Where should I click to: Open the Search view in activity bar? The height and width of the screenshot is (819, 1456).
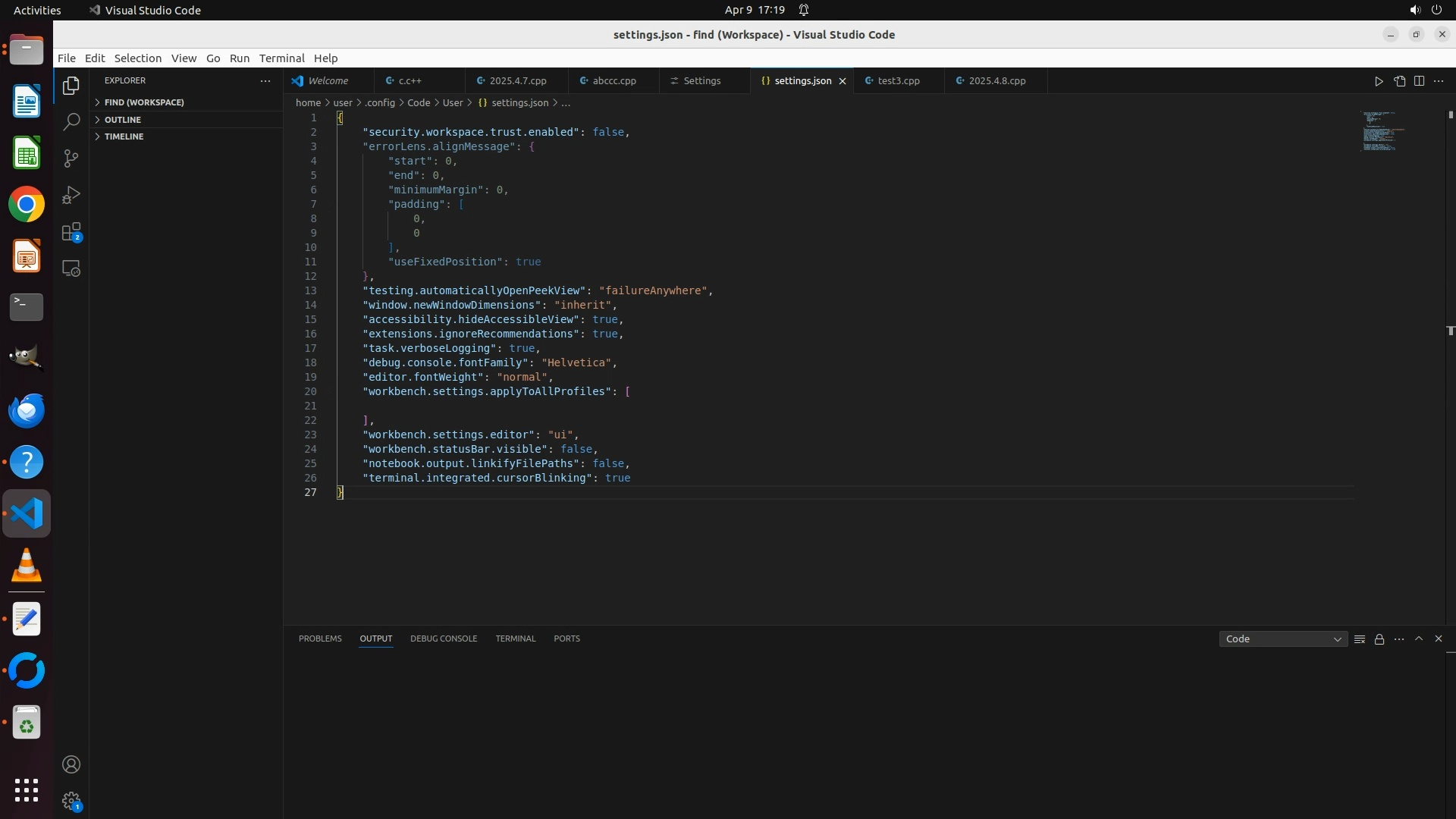(x=71, y=122)
